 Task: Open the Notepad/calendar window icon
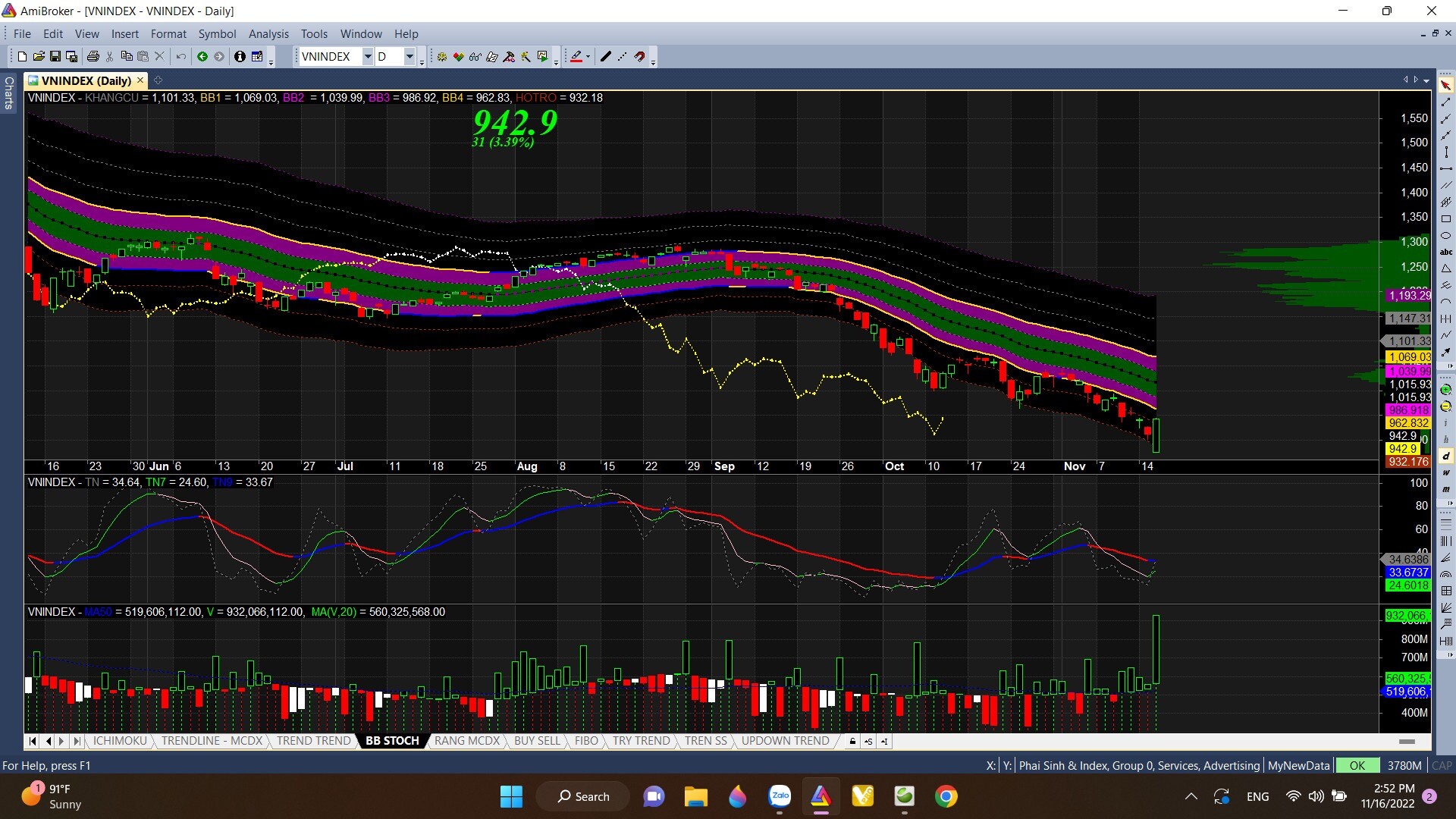257,56
